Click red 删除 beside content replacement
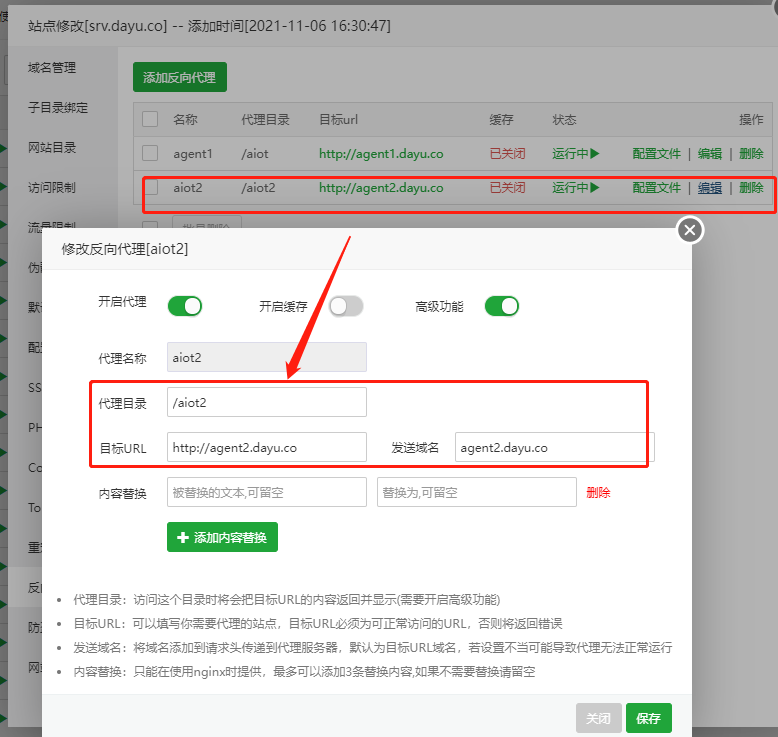This screenshot has height=737, width=778. coord(598,492)
